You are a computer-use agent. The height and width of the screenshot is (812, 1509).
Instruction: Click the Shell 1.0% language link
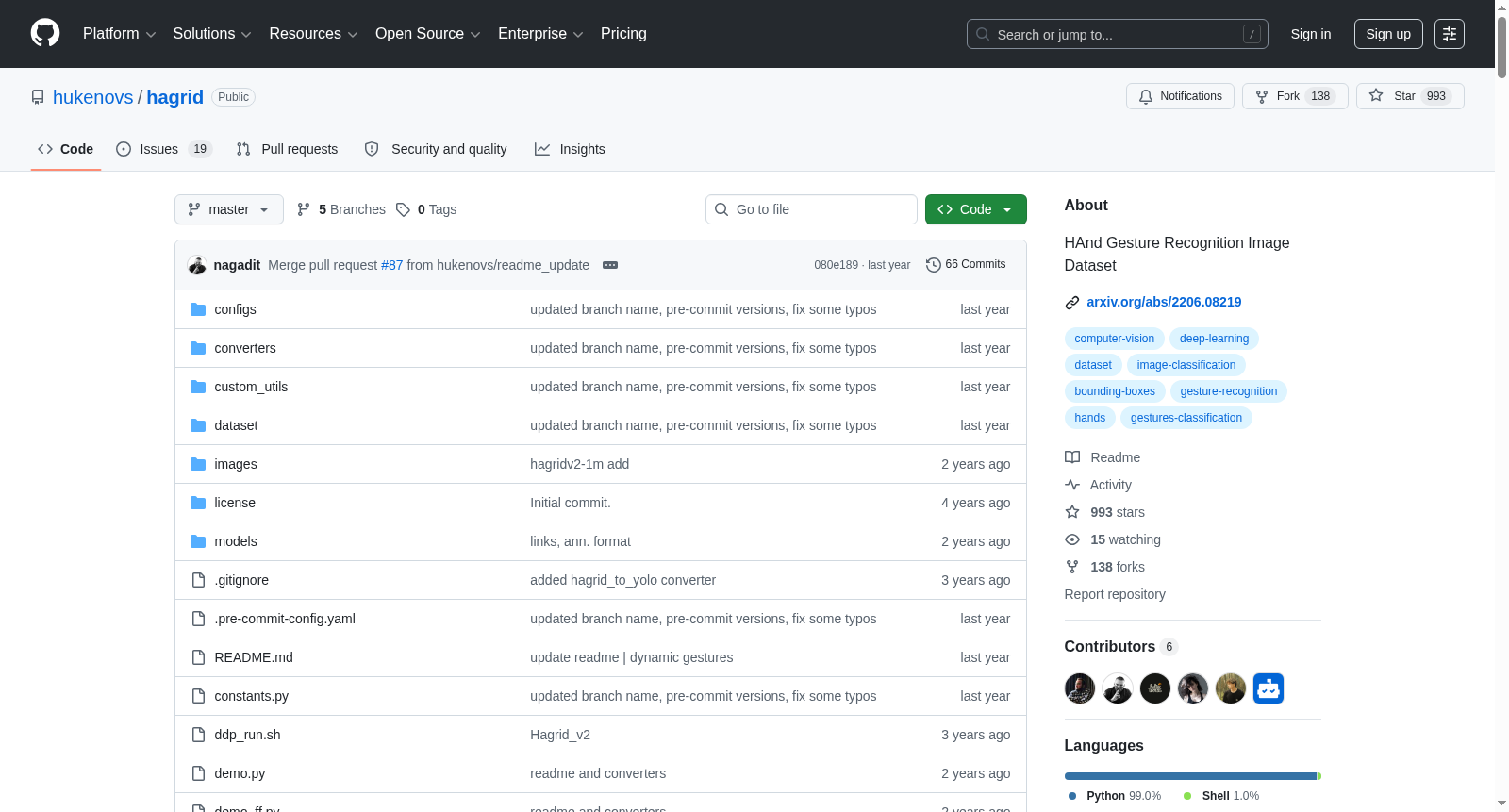[1221, 796]
